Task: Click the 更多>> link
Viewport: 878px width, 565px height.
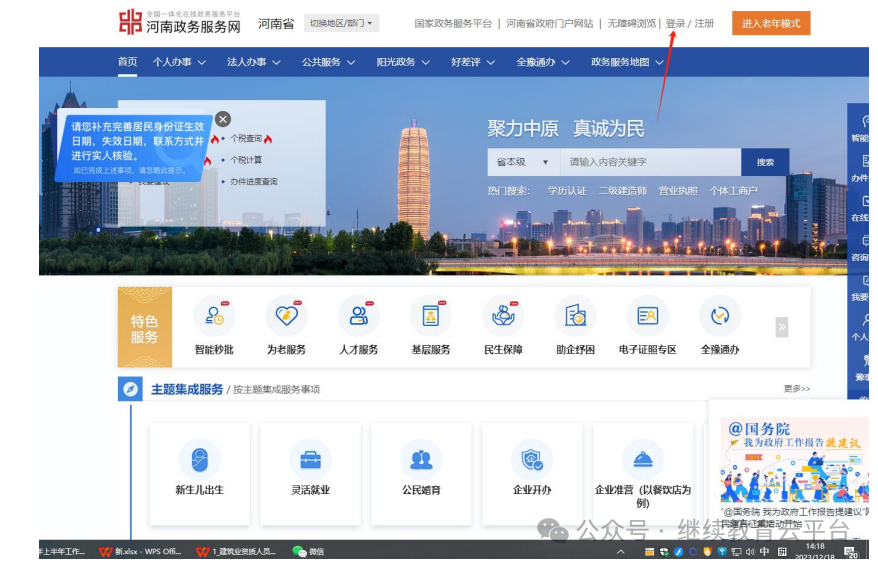Action: point(797,389)
